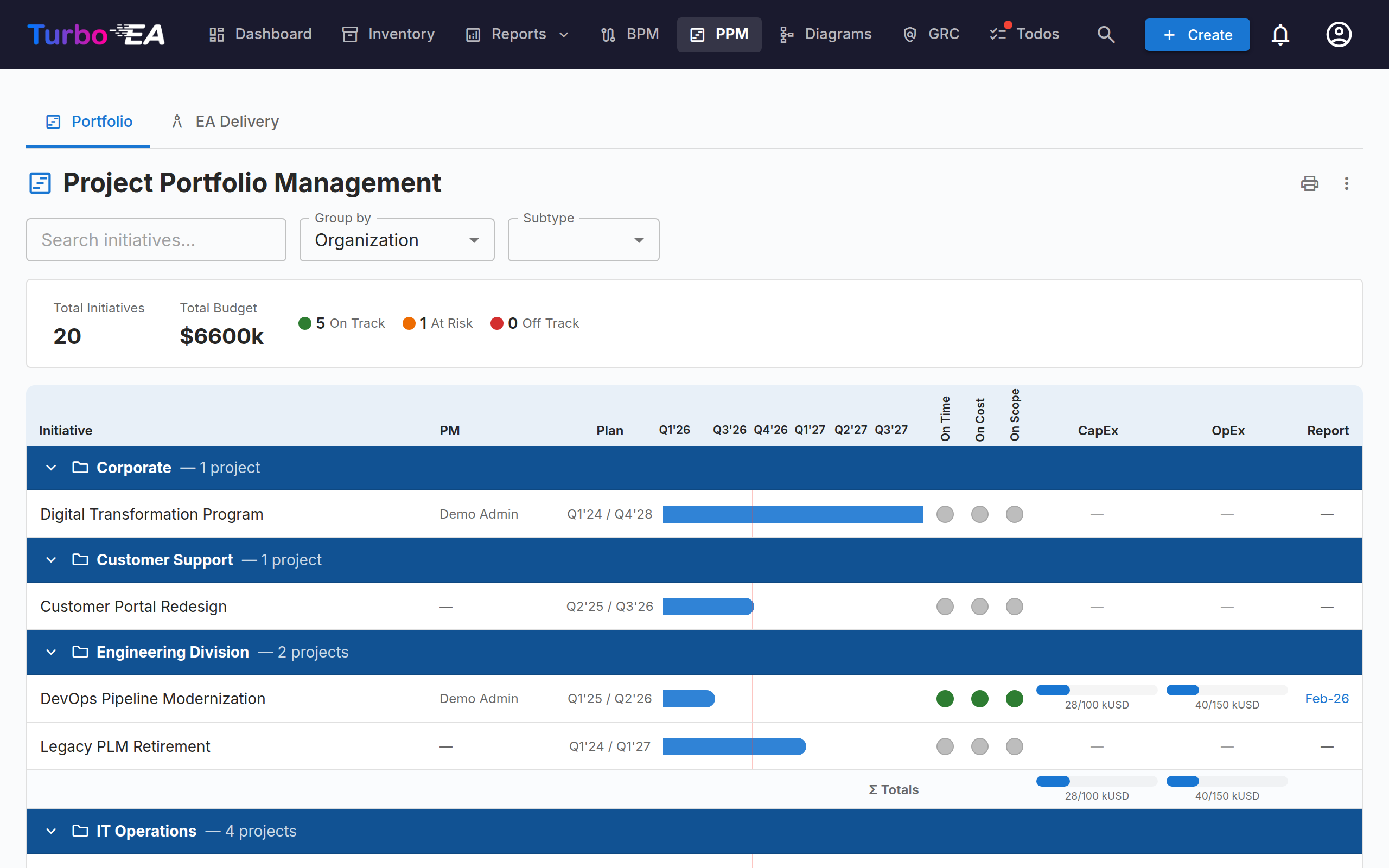Print the portfolio with printer icon
This screenshot has height=868, width=1389.
click(x=1309, y=183)
